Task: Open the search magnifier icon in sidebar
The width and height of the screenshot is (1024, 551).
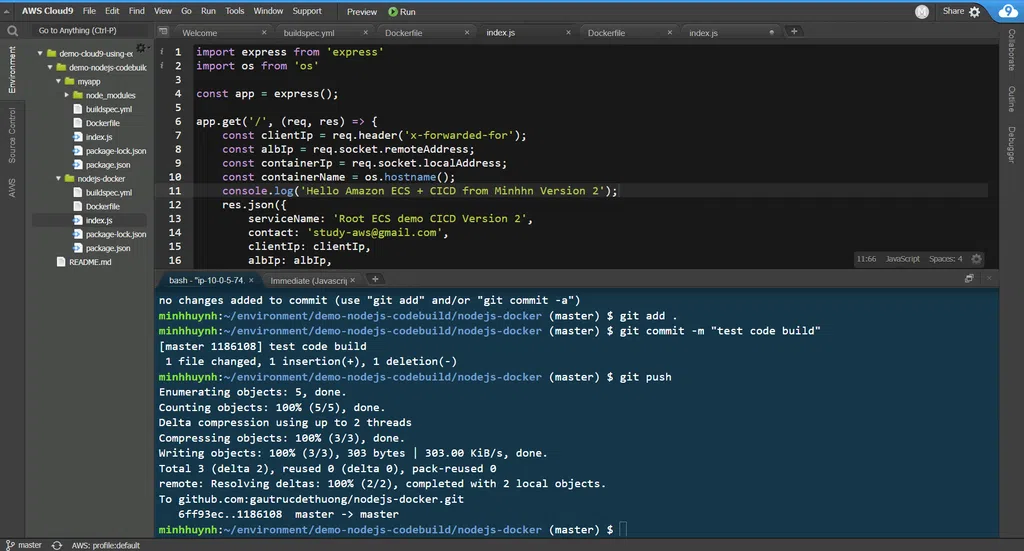Action: coord(12,31)
